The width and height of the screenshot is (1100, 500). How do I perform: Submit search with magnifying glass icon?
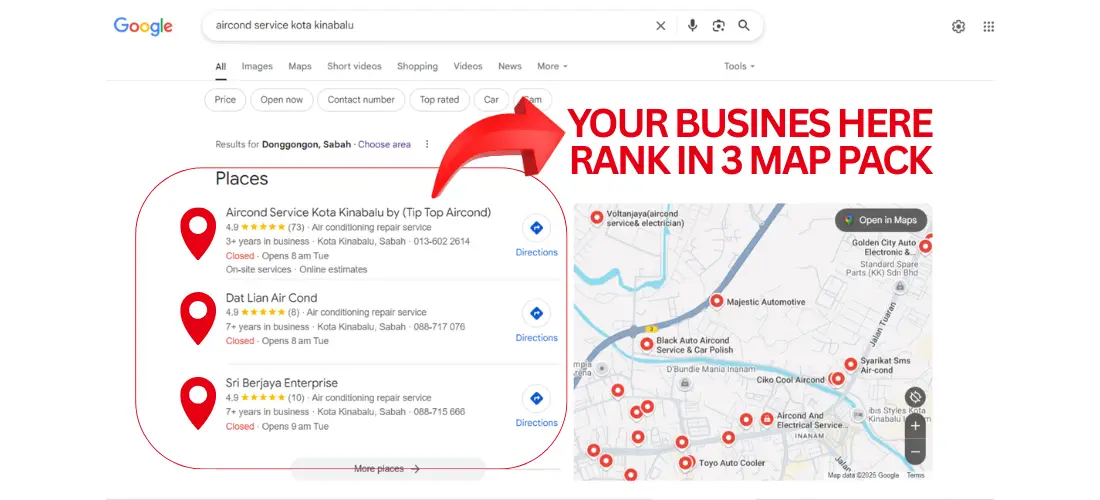point(744,26)
